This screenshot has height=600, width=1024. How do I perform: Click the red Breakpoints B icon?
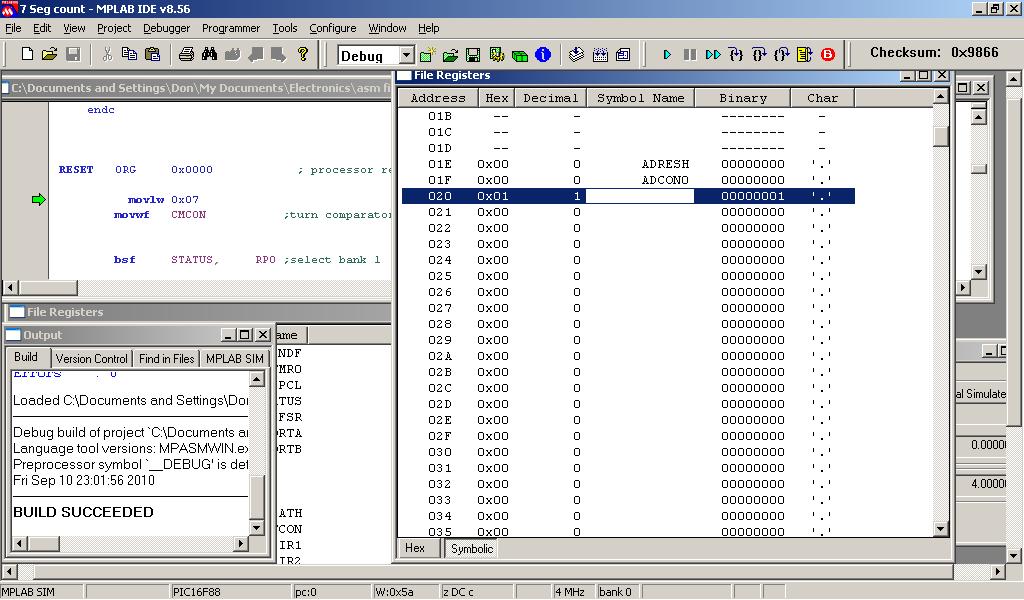pyautogui.click(x=827, y=55)
